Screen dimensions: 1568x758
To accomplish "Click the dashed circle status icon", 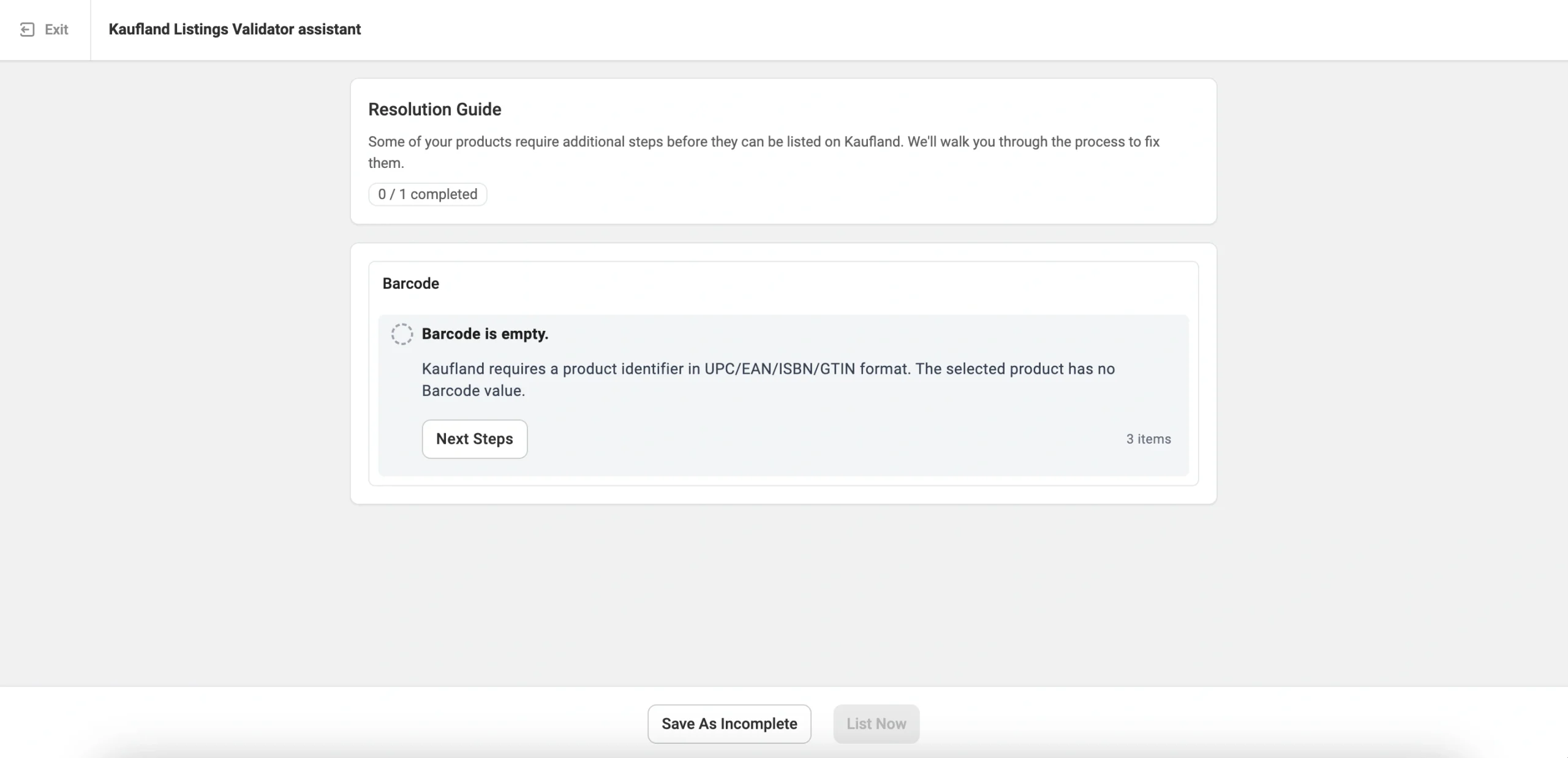I will pos(402,334).
